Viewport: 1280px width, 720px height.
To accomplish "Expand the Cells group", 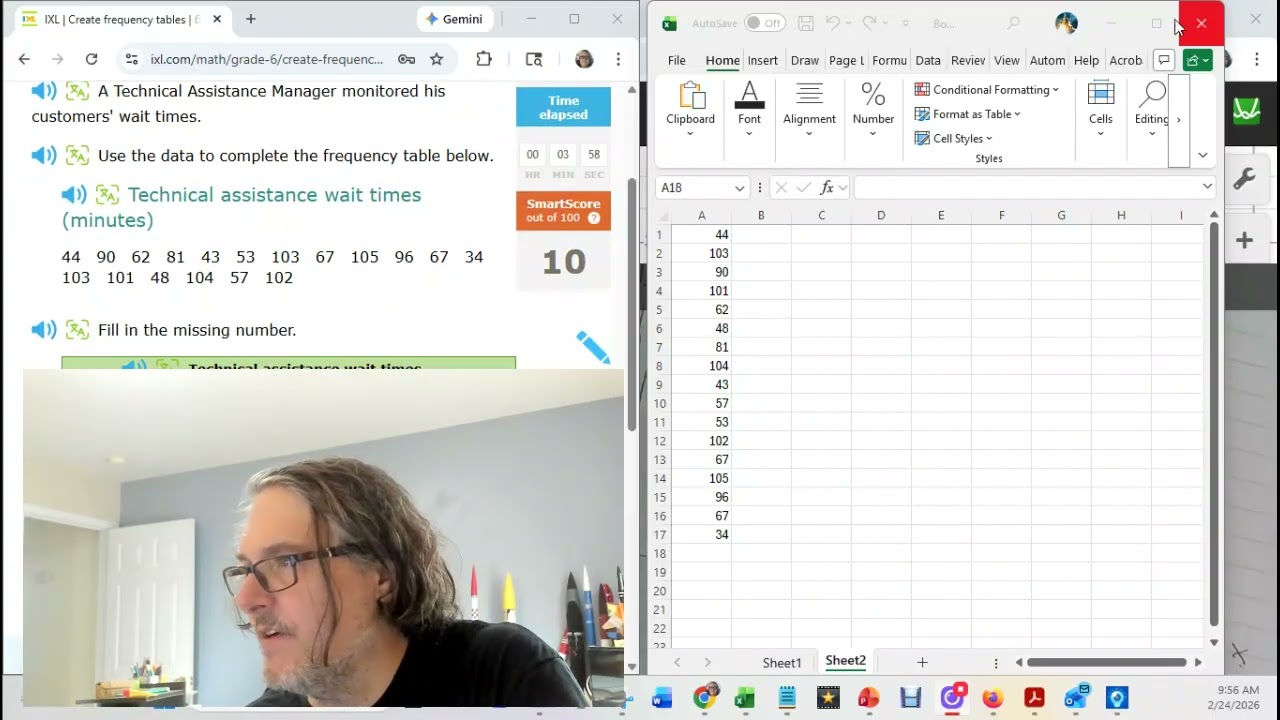I will [1100, 110].
